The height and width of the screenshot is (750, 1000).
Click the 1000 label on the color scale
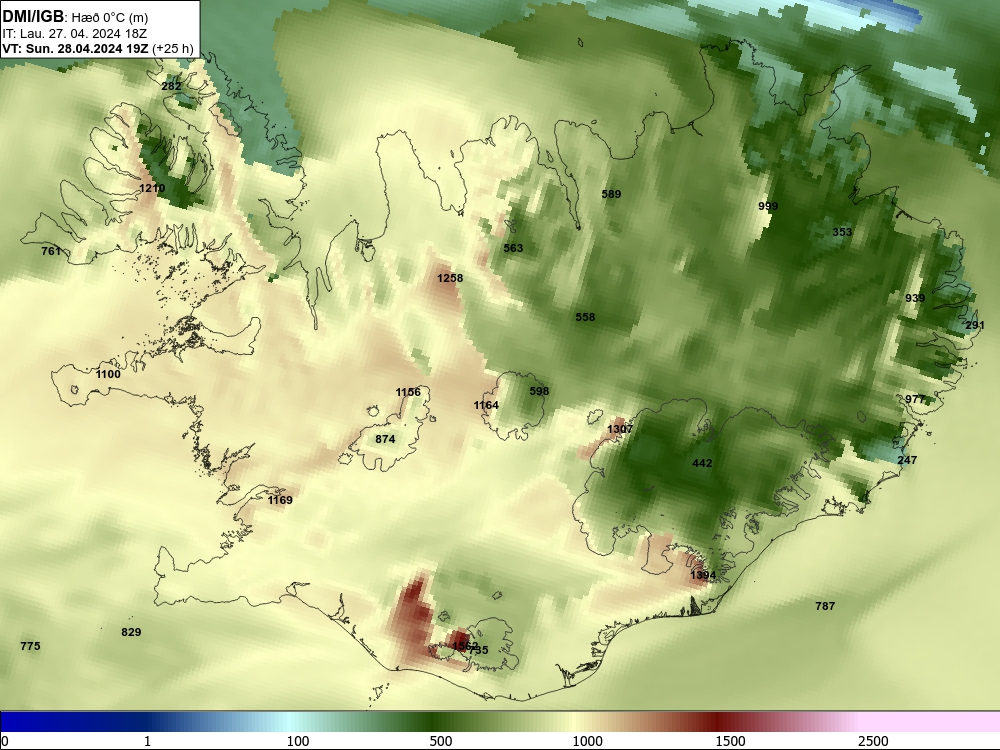point(587,741)
